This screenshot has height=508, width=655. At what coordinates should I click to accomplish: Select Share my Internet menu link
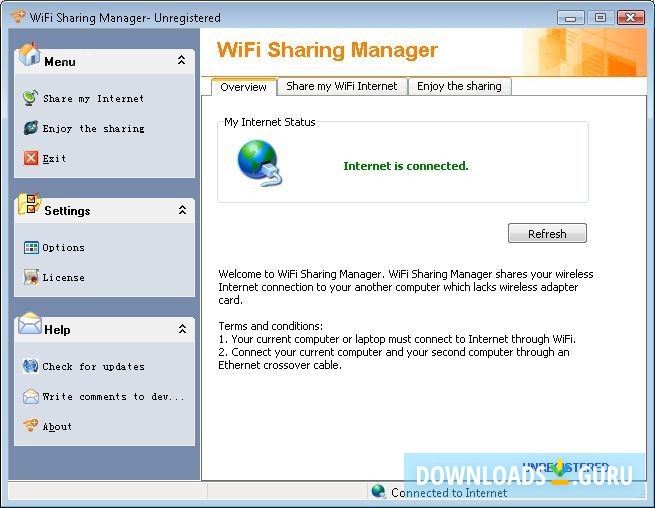[94, 99]
